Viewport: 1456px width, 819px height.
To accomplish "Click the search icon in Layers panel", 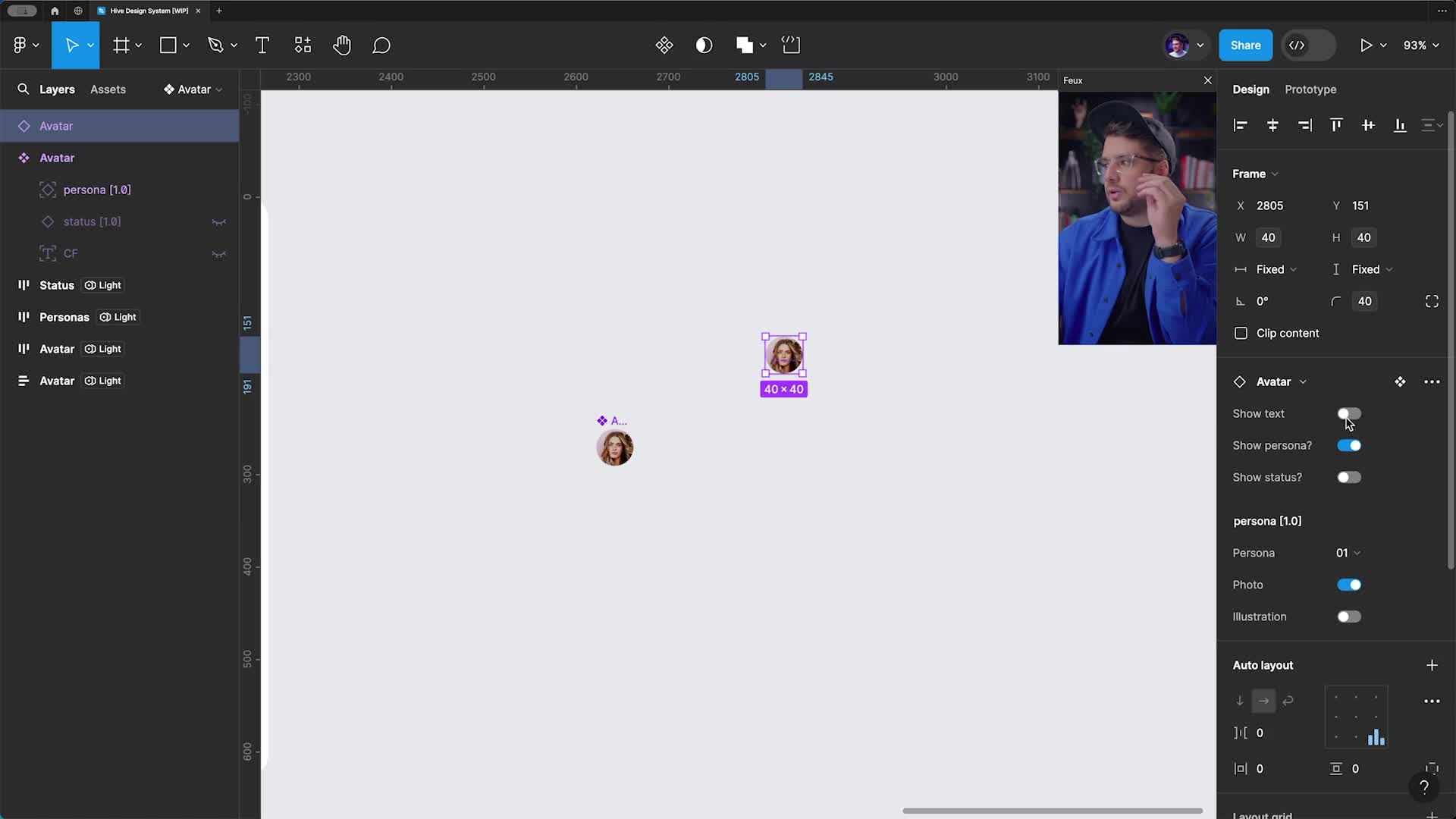I will [24, 89].
